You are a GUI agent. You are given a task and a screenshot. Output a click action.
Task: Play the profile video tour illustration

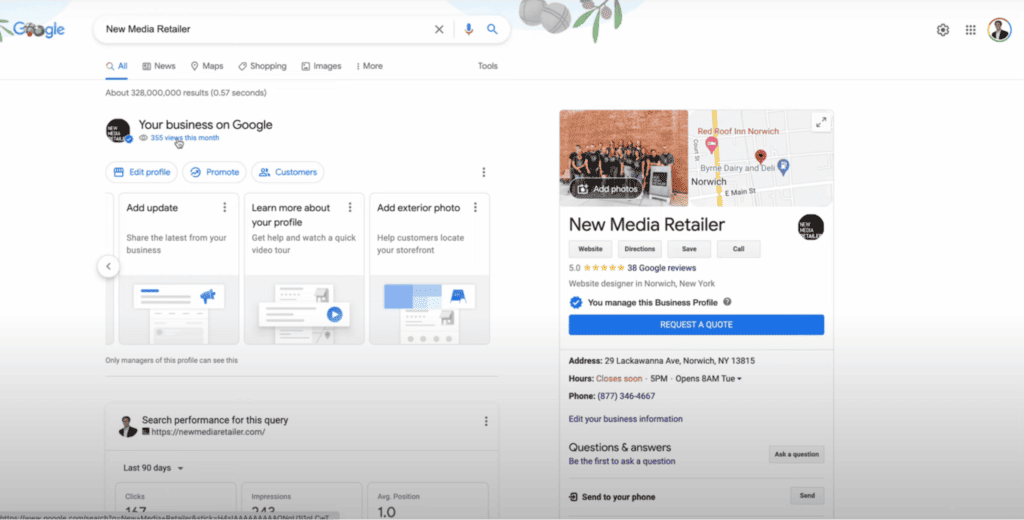[334, 315]
